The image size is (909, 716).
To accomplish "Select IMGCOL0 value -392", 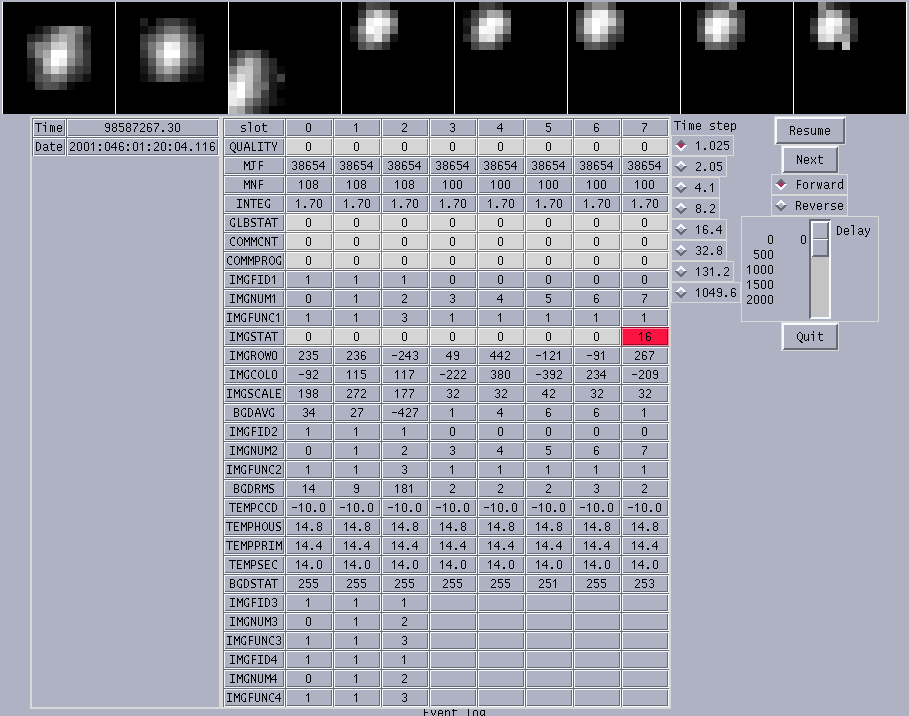I will (548, 375).
